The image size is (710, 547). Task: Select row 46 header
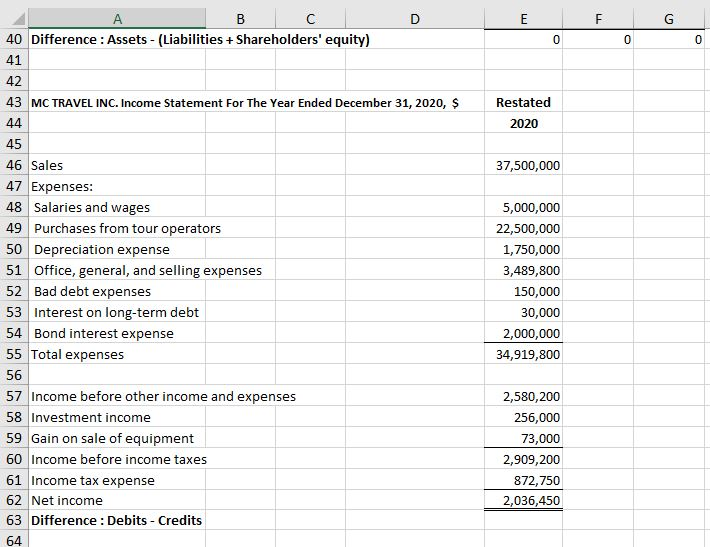coord(14,165)
